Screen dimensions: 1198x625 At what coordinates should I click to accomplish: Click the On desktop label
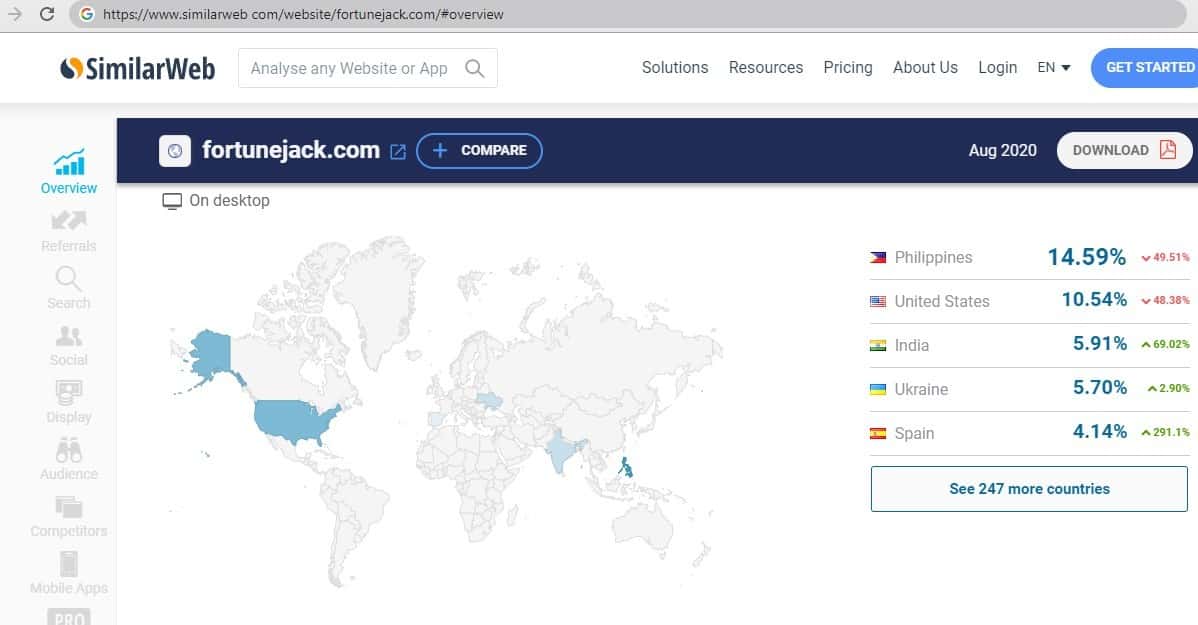coord(229,200)
